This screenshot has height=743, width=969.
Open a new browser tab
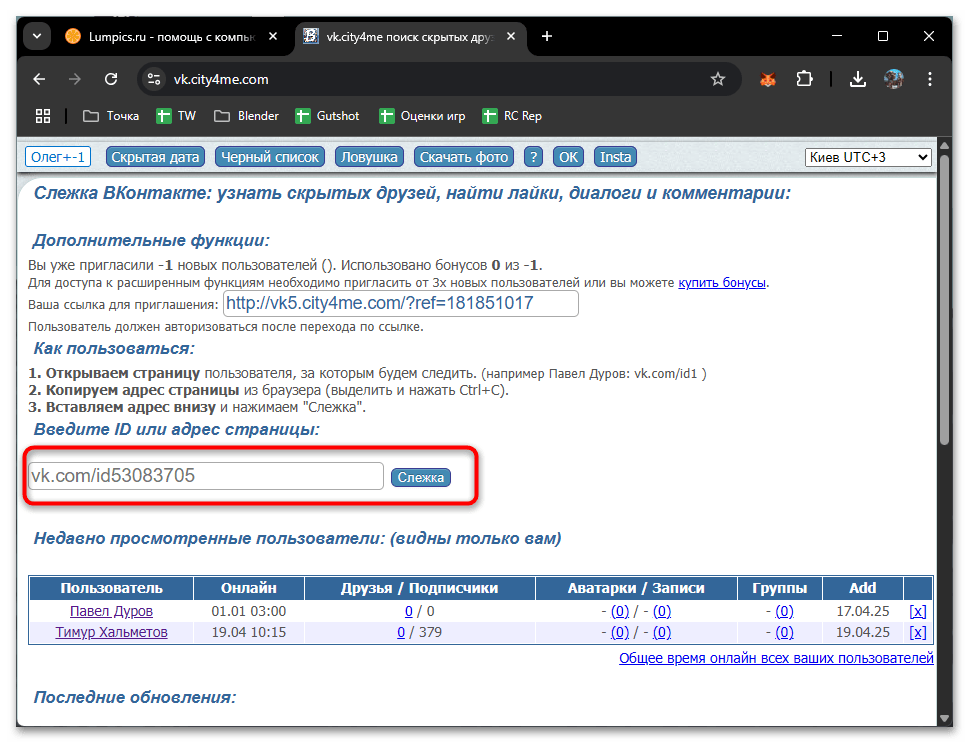click(547, 36)
